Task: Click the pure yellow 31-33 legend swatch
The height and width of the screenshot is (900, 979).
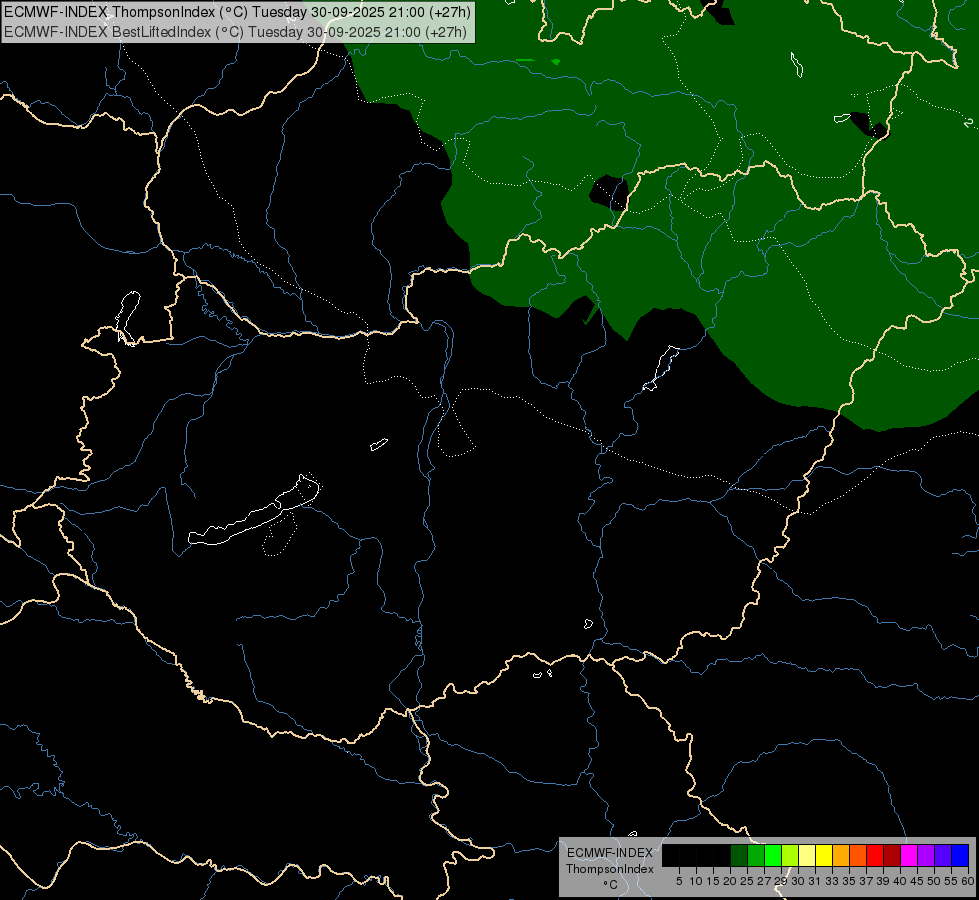Action: click(x=824, y=856)
